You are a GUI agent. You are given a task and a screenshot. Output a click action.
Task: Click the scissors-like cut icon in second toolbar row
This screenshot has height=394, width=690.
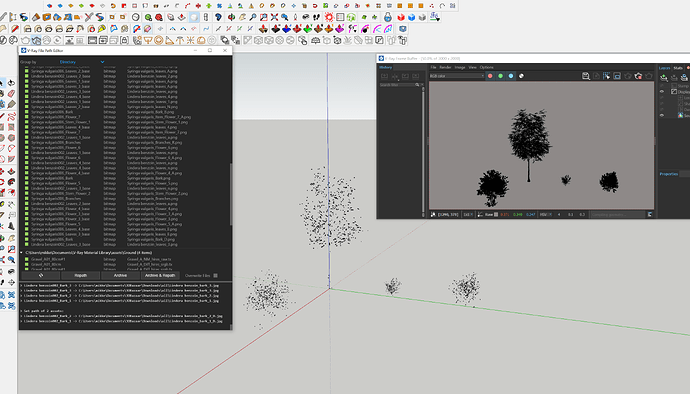[89, 17]
